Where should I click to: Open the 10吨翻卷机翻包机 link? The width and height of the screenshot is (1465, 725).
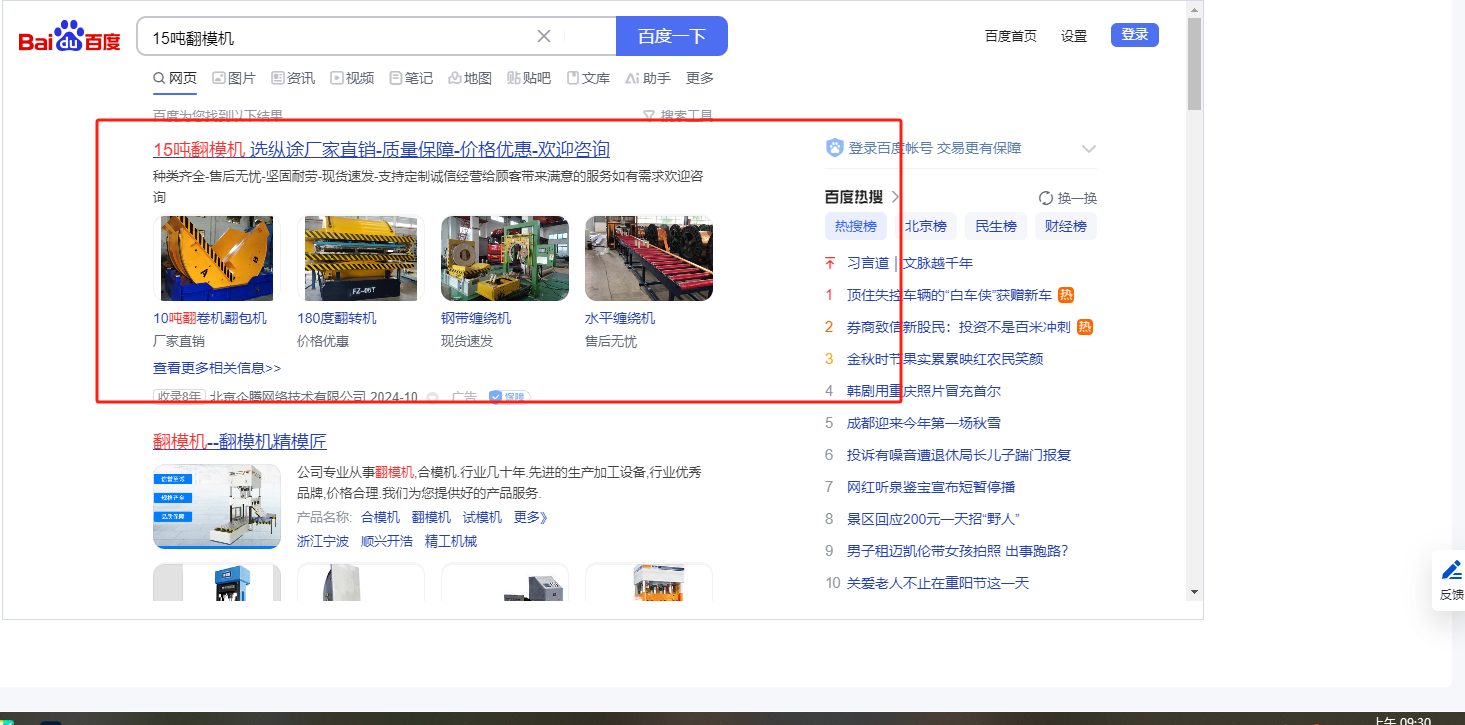point(210,318)
